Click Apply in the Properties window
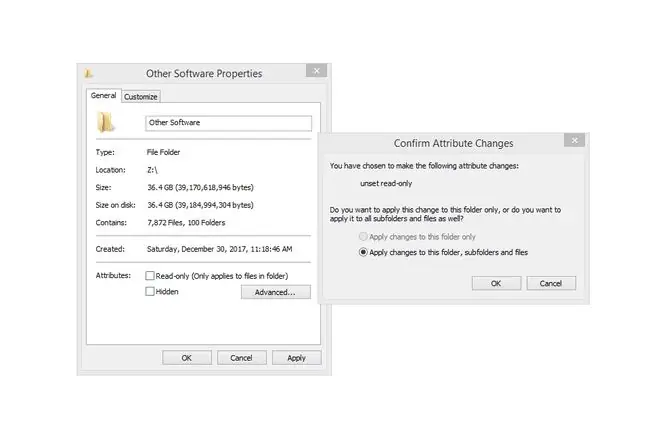 (296, 358)
